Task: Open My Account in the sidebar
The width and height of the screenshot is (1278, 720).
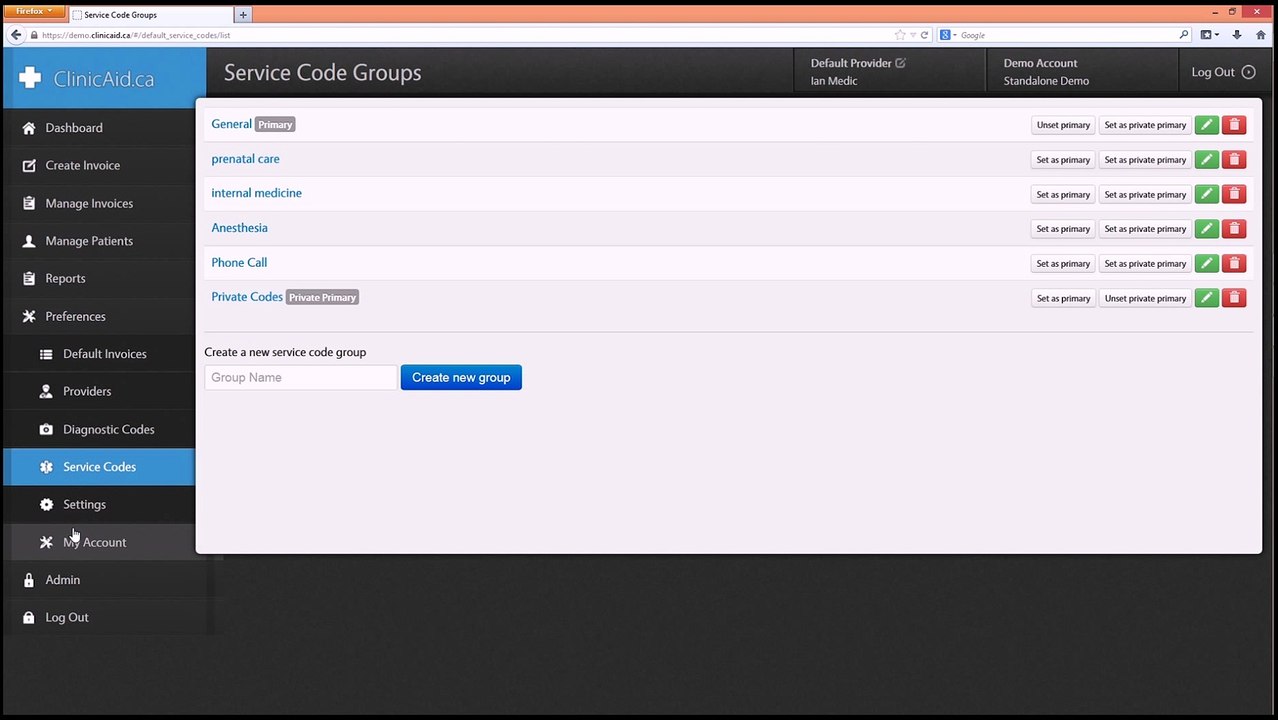Action: click(98, 542)
